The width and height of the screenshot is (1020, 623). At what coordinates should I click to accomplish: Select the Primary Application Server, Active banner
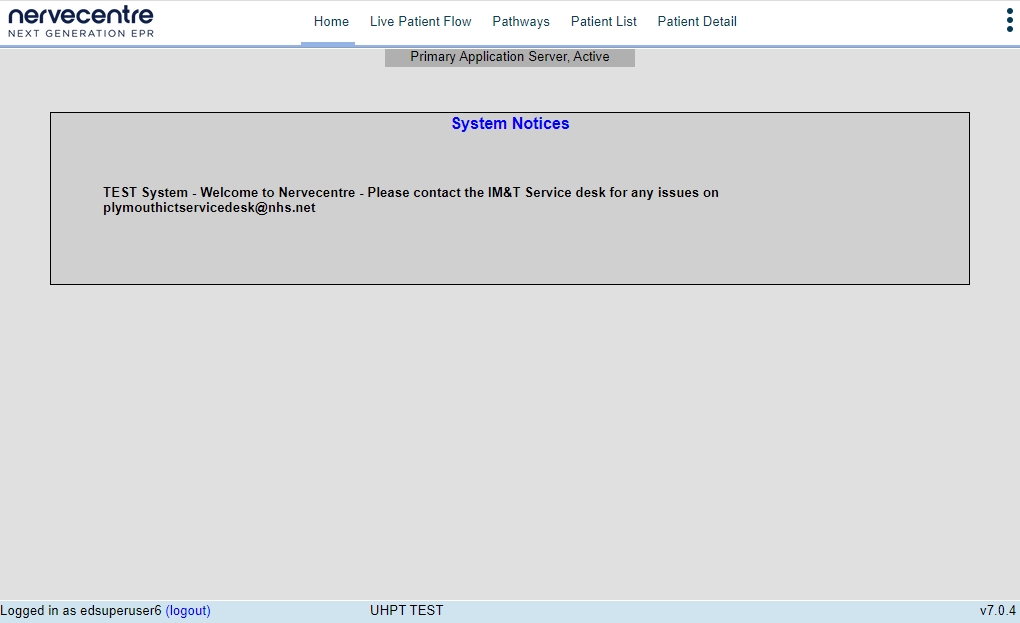point(509,57)
